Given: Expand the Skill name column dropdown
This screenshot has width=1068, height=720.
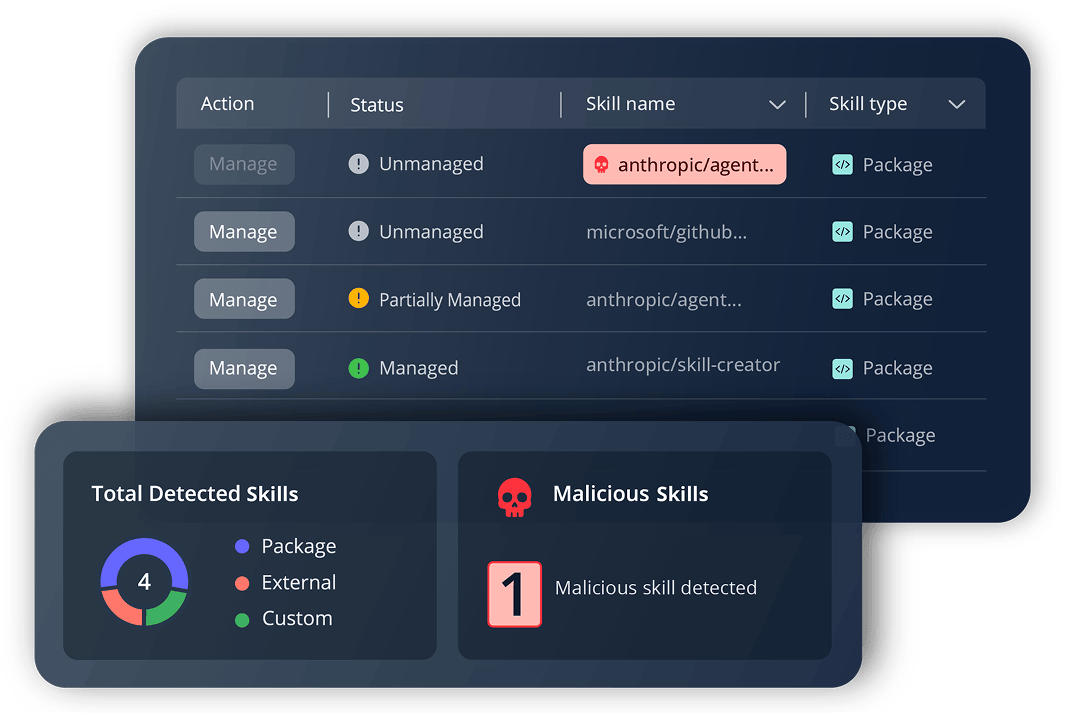Looking at the screenshot, I should pos(777,104).
